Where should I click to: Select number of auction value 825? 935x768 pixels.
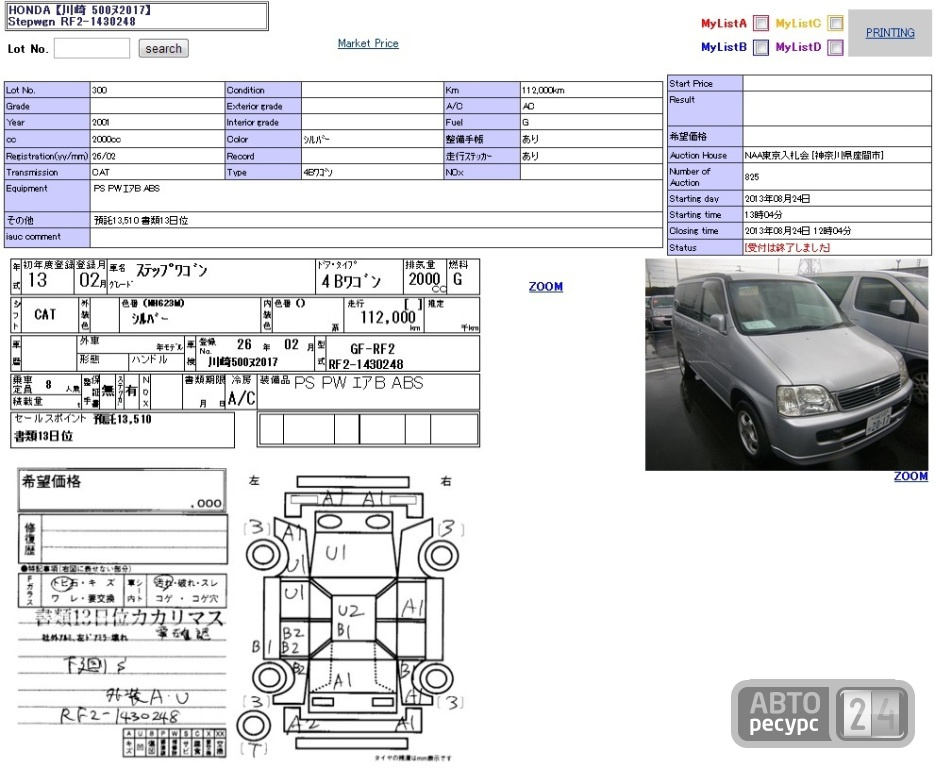click(751, 176)
